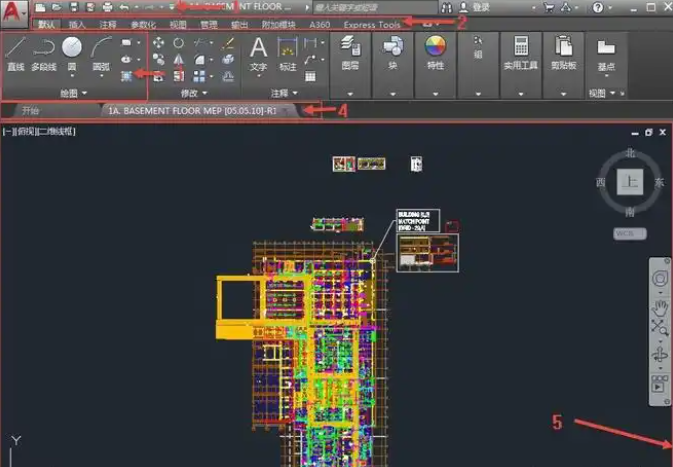Select the Line (直线) drawing tool
This screenshot has height=467, width=673.
pos(16,50)
